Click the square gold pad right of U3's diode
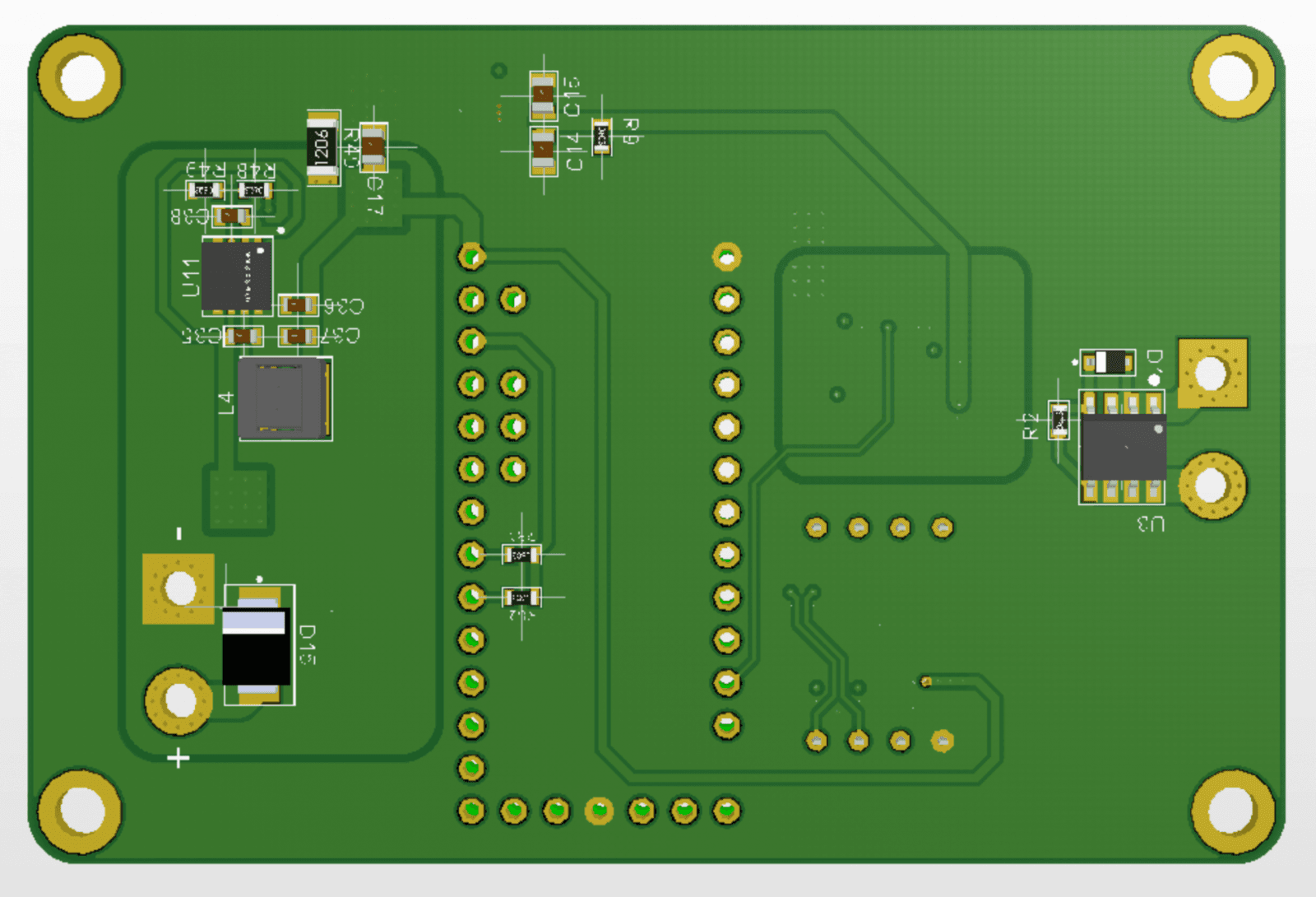 [1212, 373]
